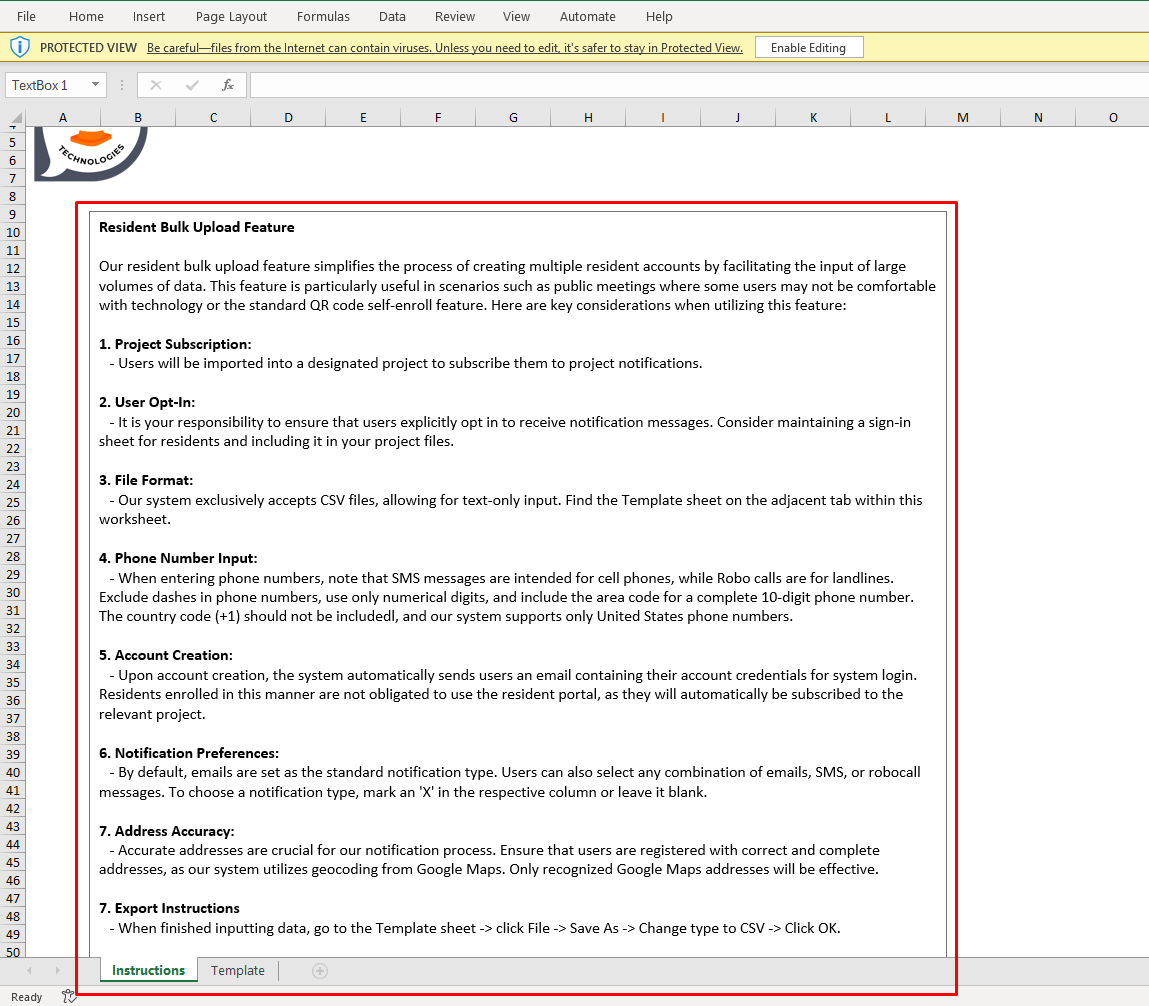
Task: Select row 30 header
Action: (x=12, y=593)
